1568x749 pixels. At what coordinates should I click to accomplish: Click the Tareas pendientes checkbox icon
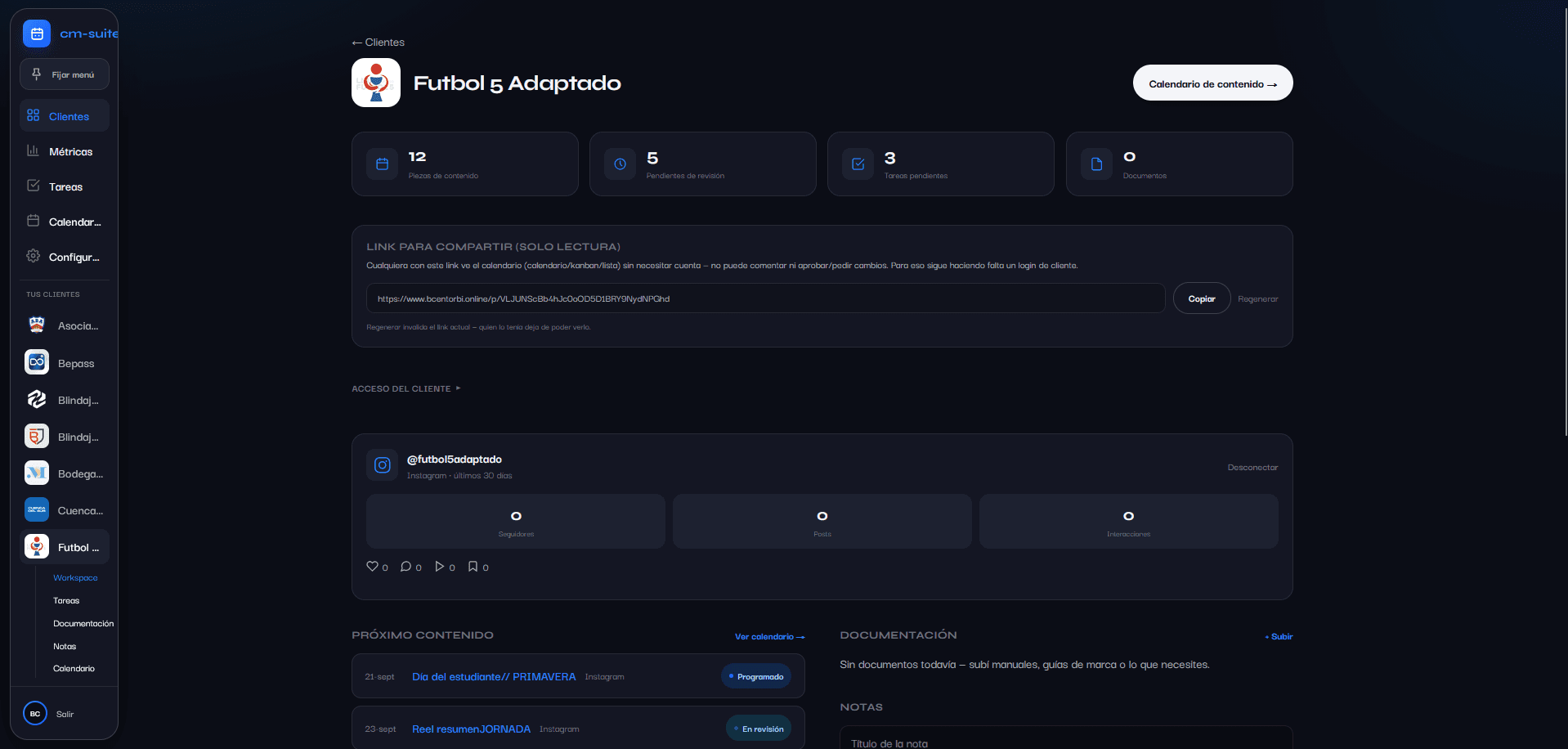[858, 164]
